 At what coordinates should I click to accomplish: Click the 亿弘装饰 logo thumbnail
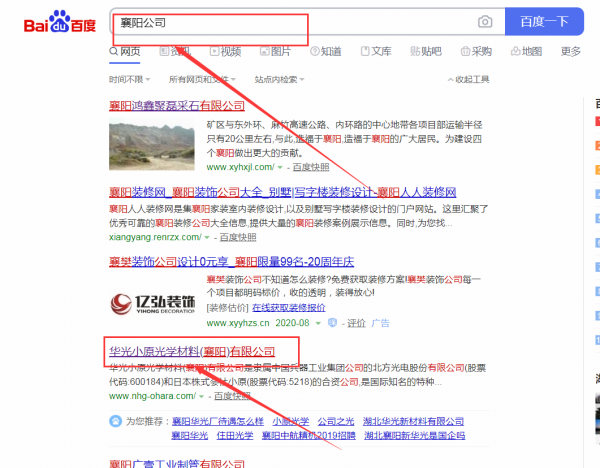[x=152, y=304]
